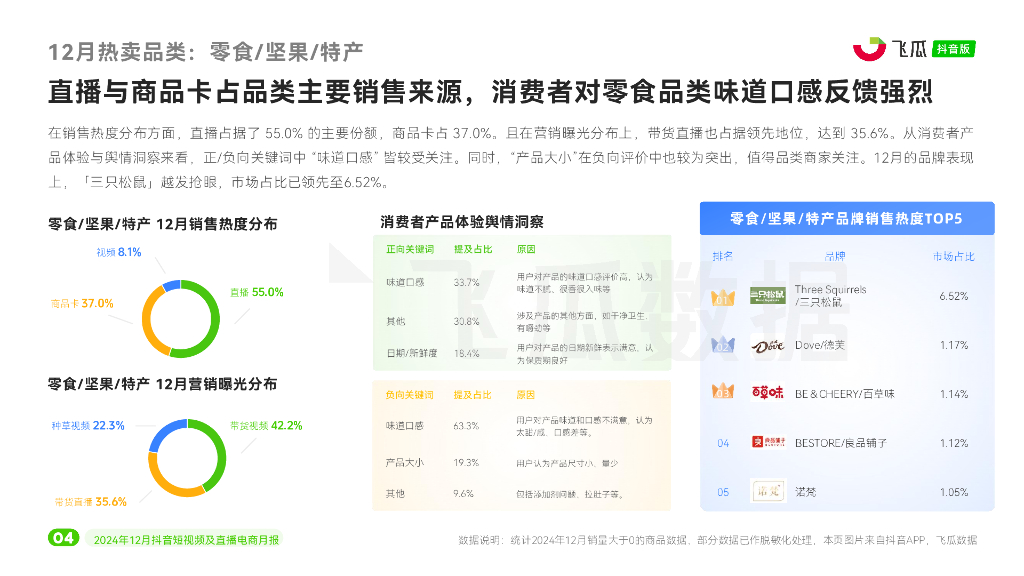Click the gold crown icon for rank 01
This screenshot has width=1024, height=576.
click(722, 298)
